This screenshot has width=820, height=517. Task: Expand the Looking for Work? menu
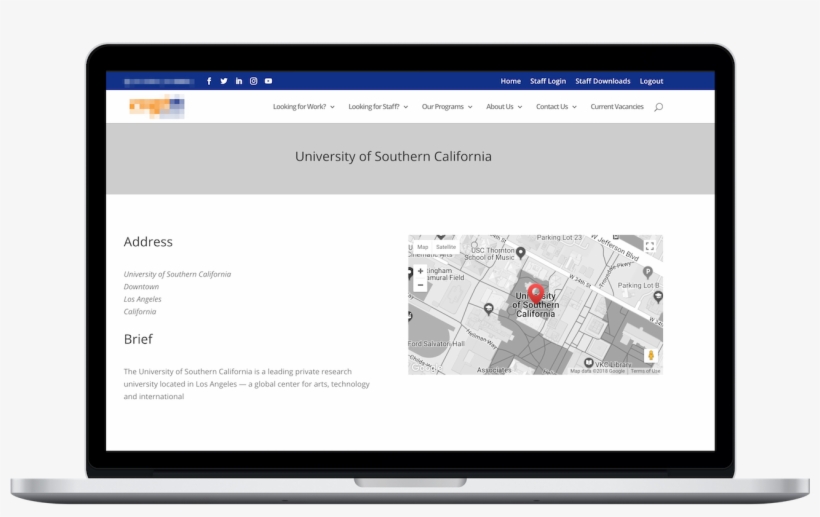(x=303, y=107)
